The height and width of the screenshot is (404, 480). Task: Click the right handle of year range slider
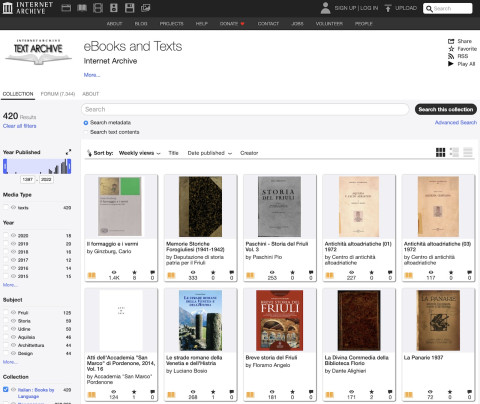[x=69, y=166]
